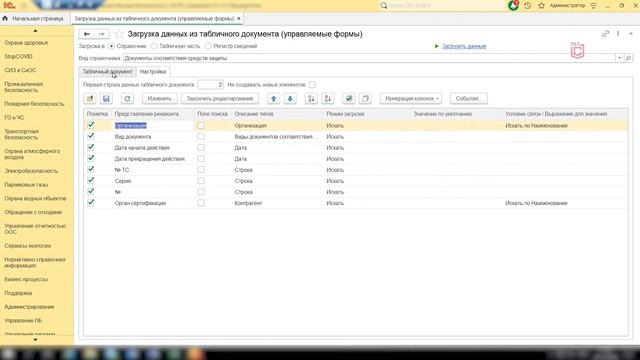640x360 pixels.
Task: Click the save settings floppy disk icon
Action: 106,98
